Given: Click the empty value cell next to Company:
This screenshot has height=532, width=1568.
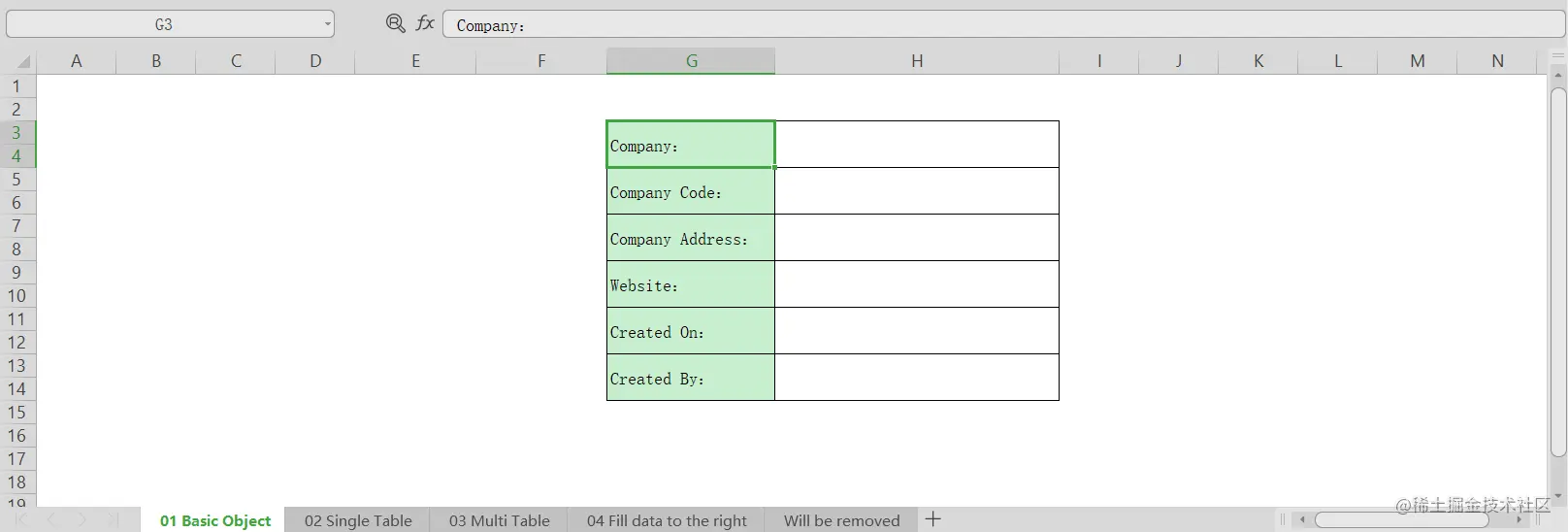Looking at the screenshot, I should (917, 145).
